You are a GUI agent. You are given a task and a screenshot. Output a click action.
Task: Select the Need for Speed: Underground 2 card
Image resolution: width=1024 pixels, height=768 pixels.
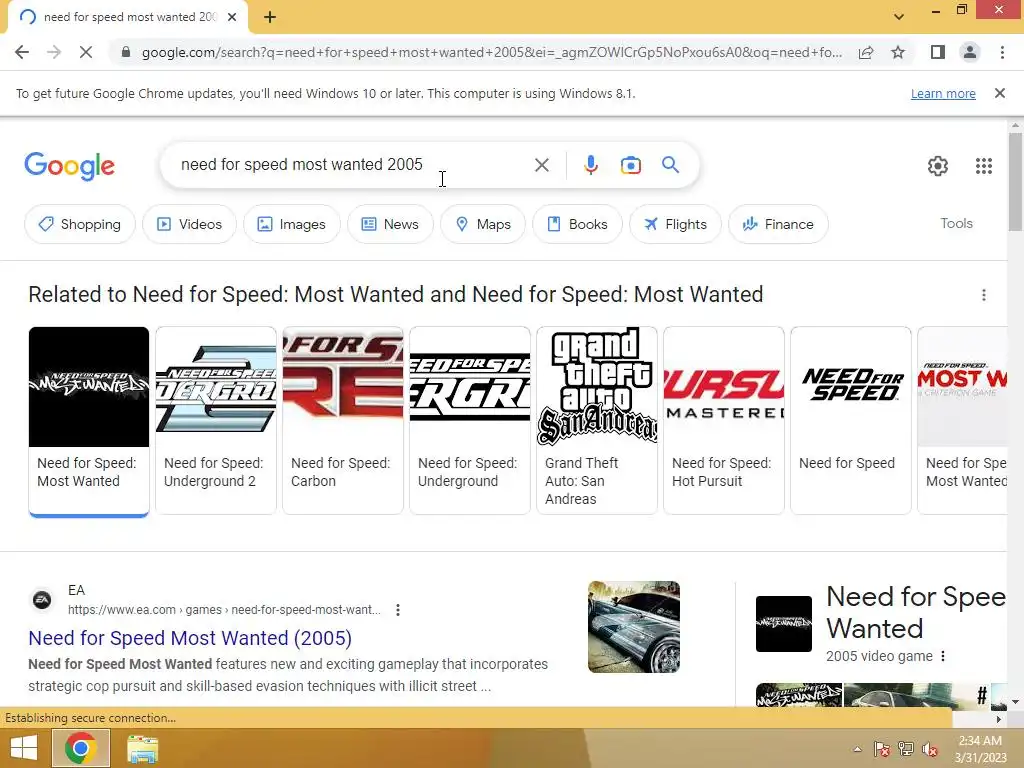coord(216,421)
